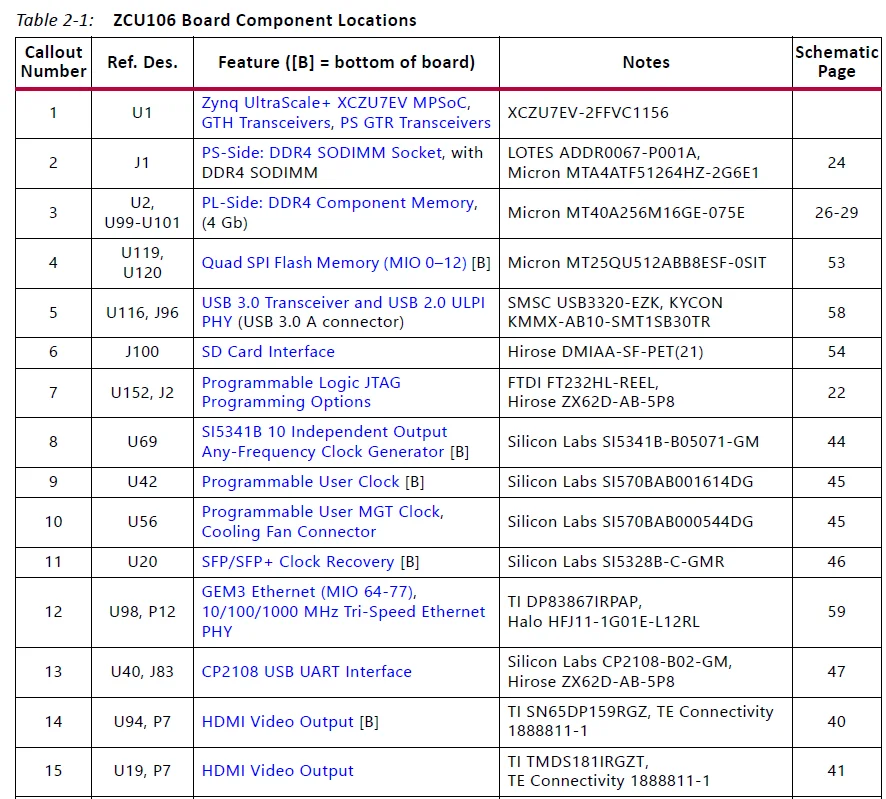Click the XCZU7EV-2FFVC1156 notes cell
This screenshot has width=886, height=799.
pyautogui.click(x=588, y=113)
